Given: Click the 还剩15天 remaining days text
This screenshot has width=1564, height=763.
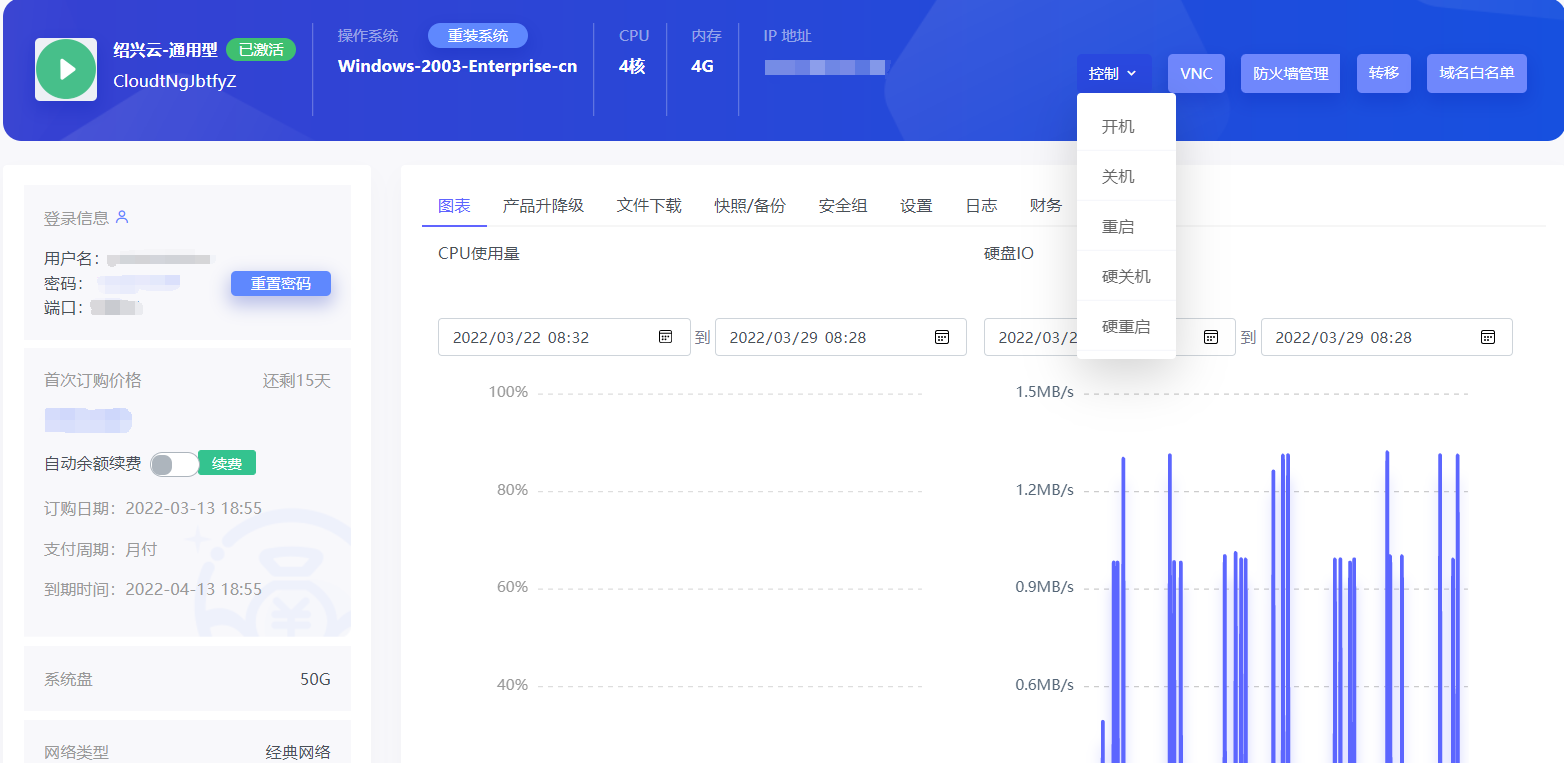Looking at the screenshot, I should tap(297, 381).
